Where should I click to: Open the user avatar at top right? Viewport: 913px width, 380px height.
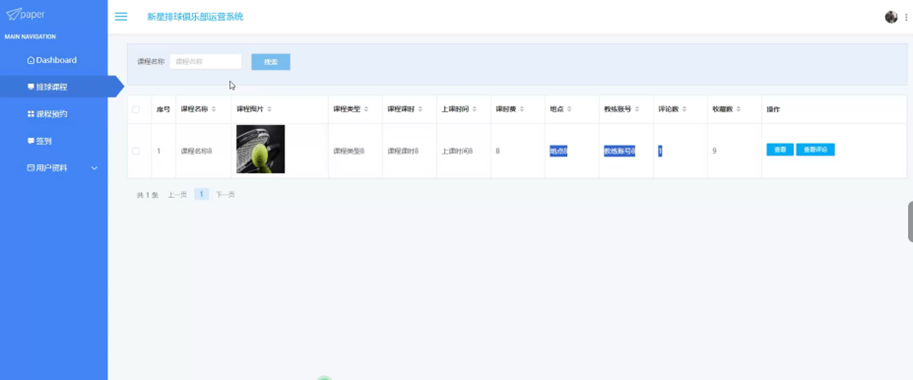point(891,17)
